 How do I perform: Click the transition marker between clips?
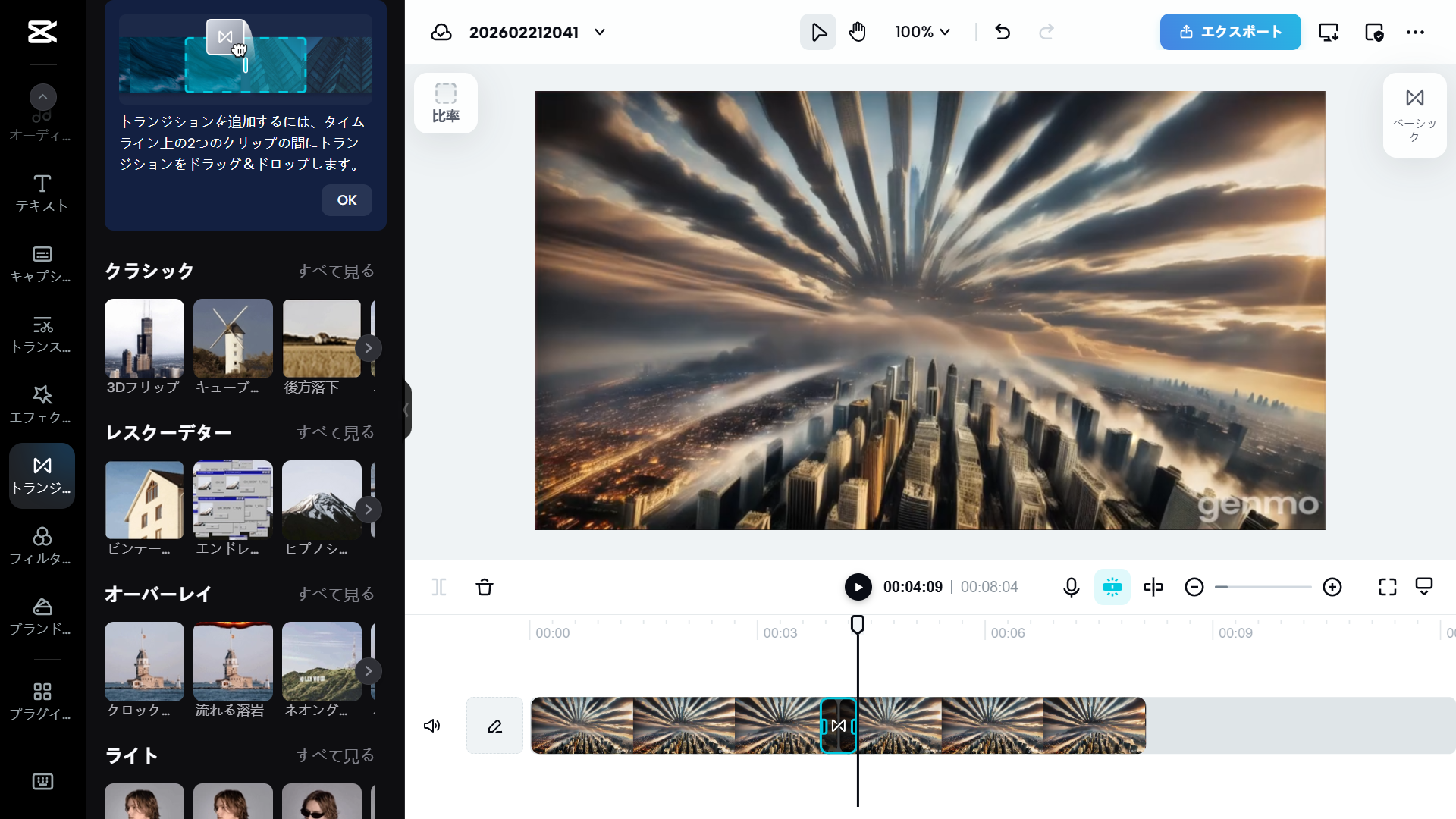click(839, 726)
